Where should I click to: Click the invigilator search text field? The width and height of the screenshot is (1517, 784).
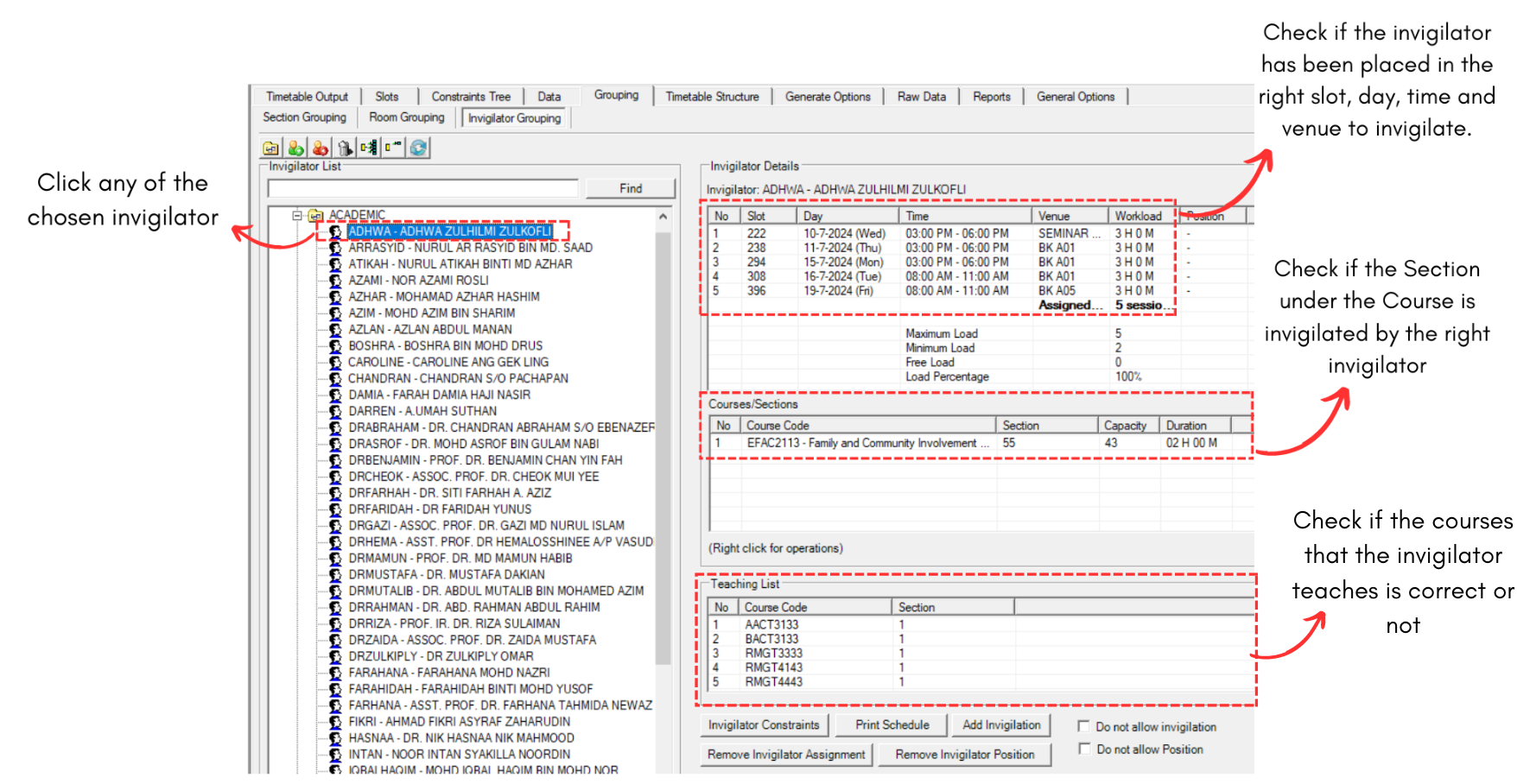422,188
